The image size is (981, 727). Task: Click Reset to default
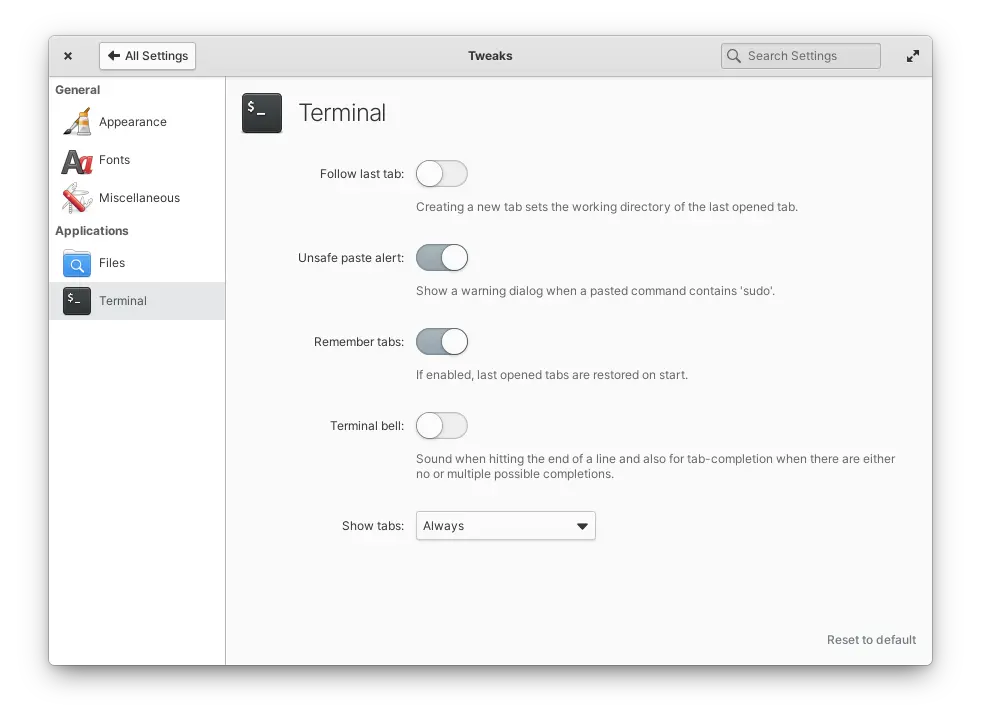coord(871,640)
